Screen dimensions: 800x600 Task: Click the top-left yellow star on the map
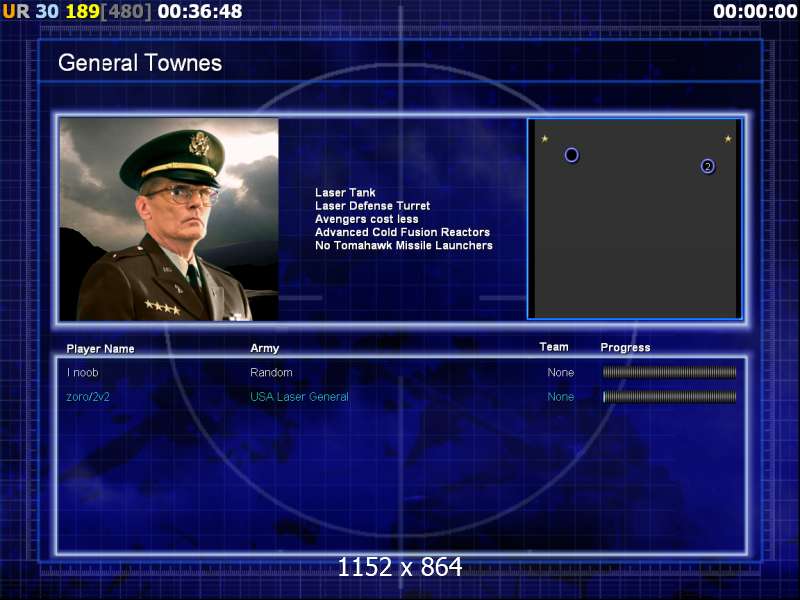545,139
